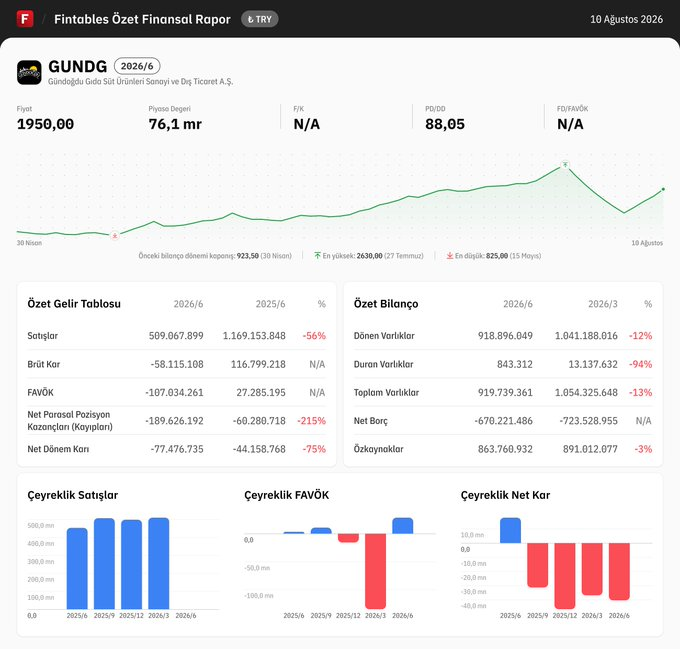Click the TRY currency badge
Image resolution: width=680 pixels, height=649 pixels.
point(259,19)
